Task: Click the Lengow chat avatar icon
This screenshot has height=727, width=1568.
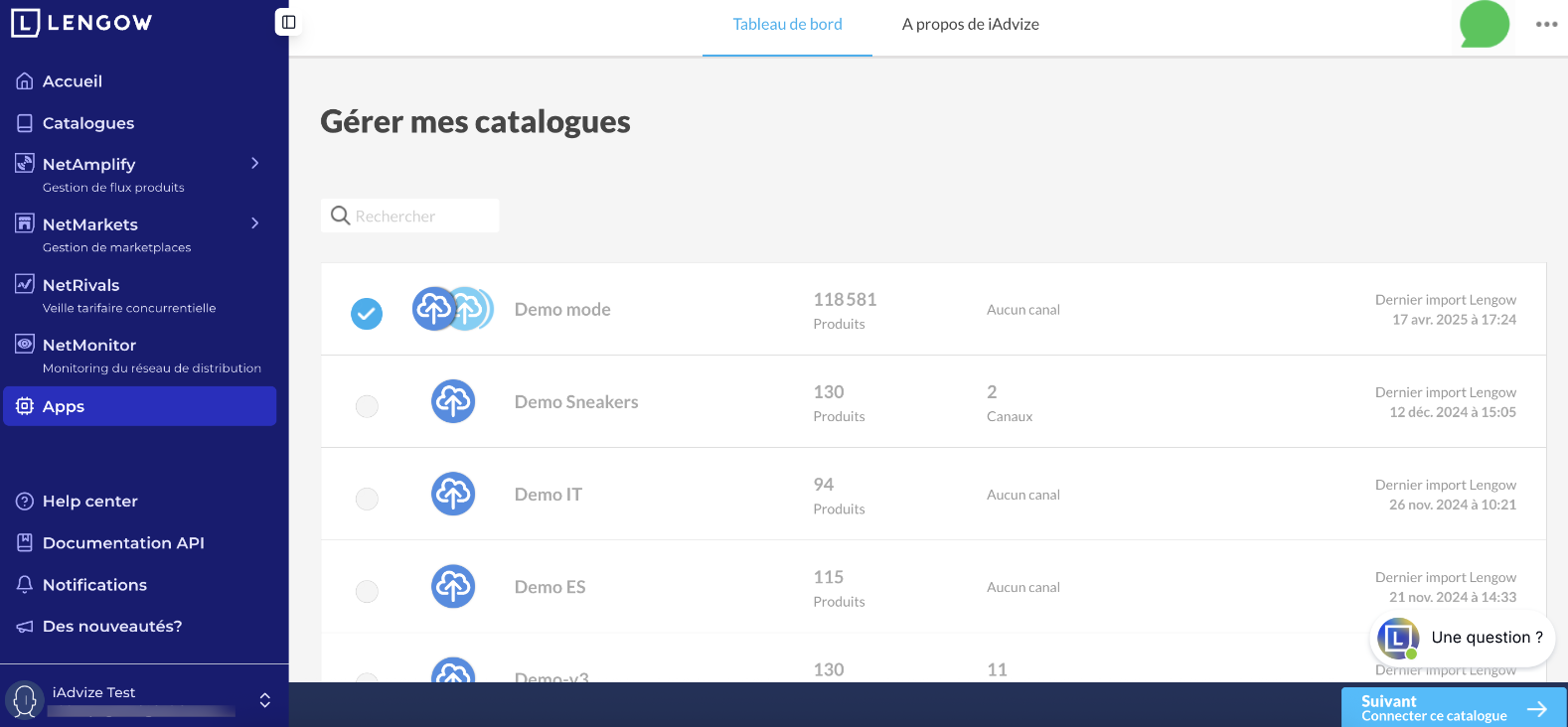Action: coord(1398,638)
